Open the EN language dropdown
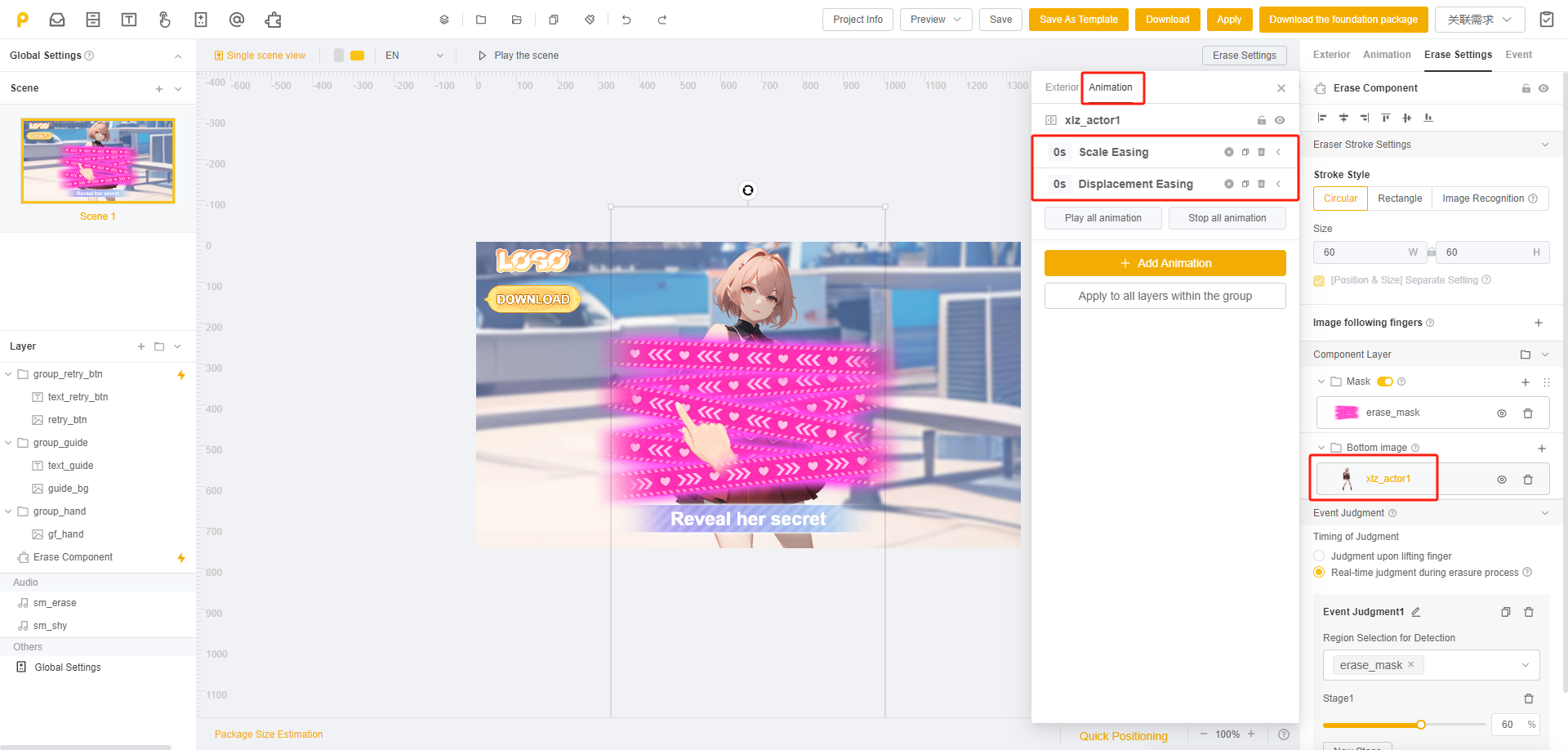Screen dimensions: 1568x750 pos(415,56)
